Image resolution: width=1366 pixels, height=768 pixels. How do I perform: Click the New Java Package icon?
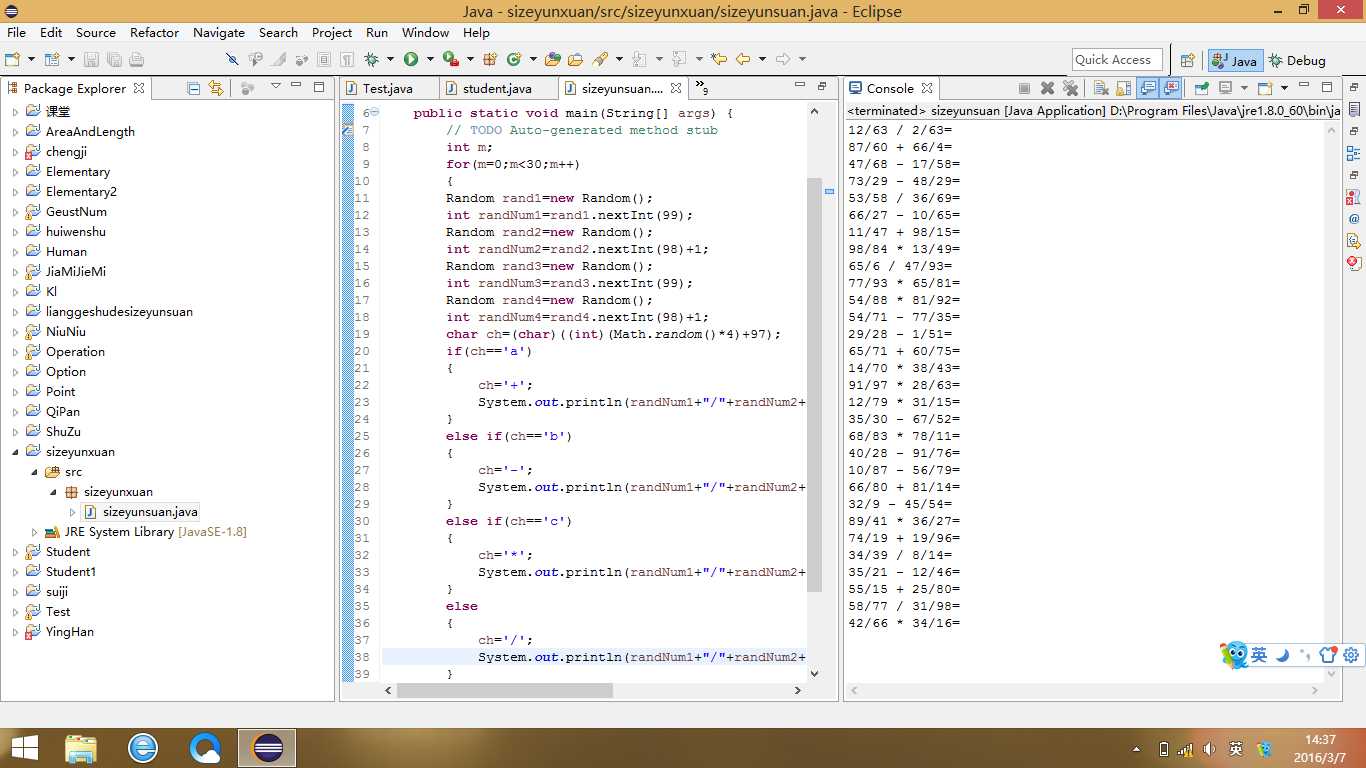490,59
